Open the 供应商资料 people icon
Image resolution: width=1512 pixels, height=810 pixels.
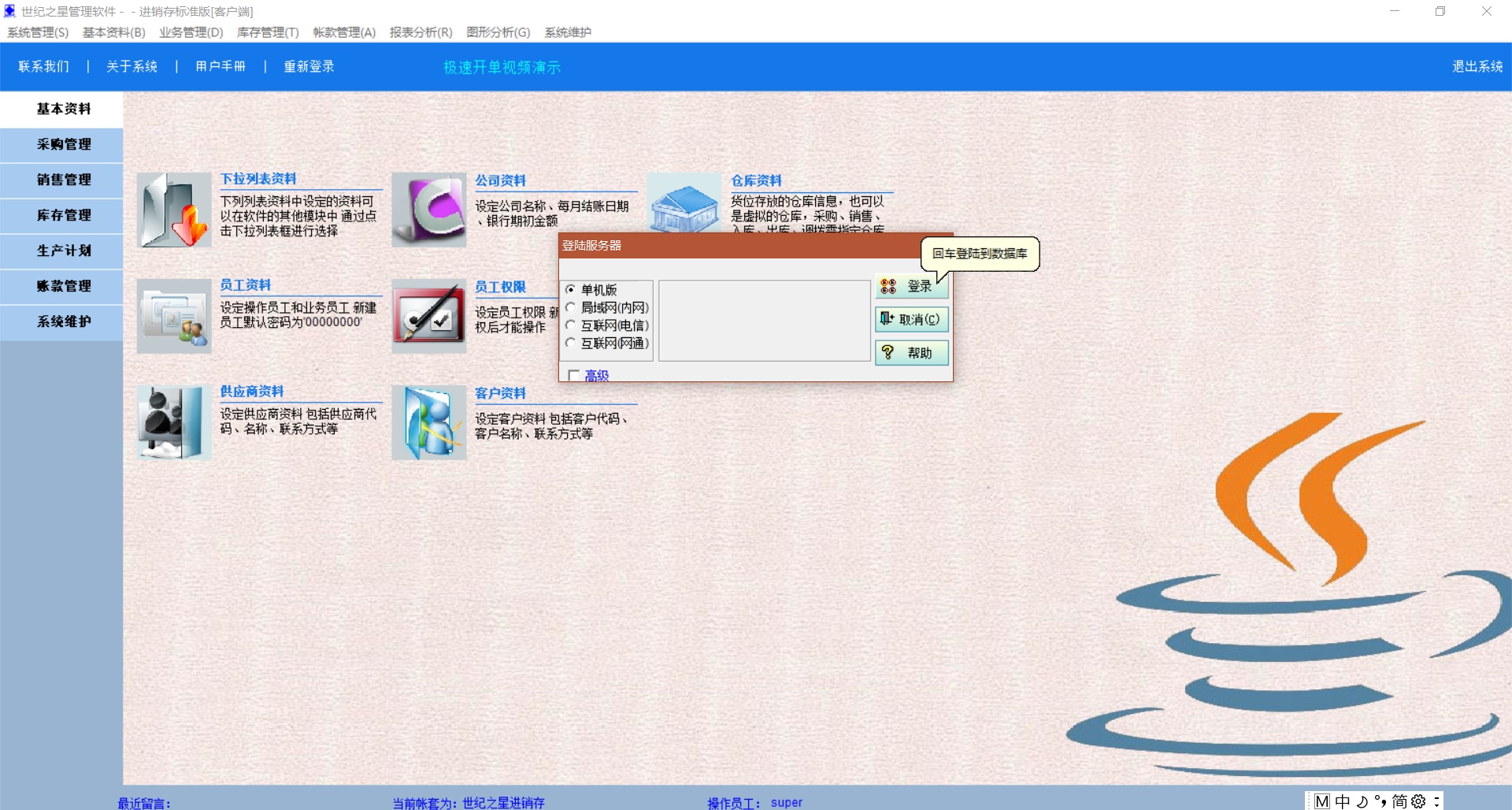click(x=174, y=422)
